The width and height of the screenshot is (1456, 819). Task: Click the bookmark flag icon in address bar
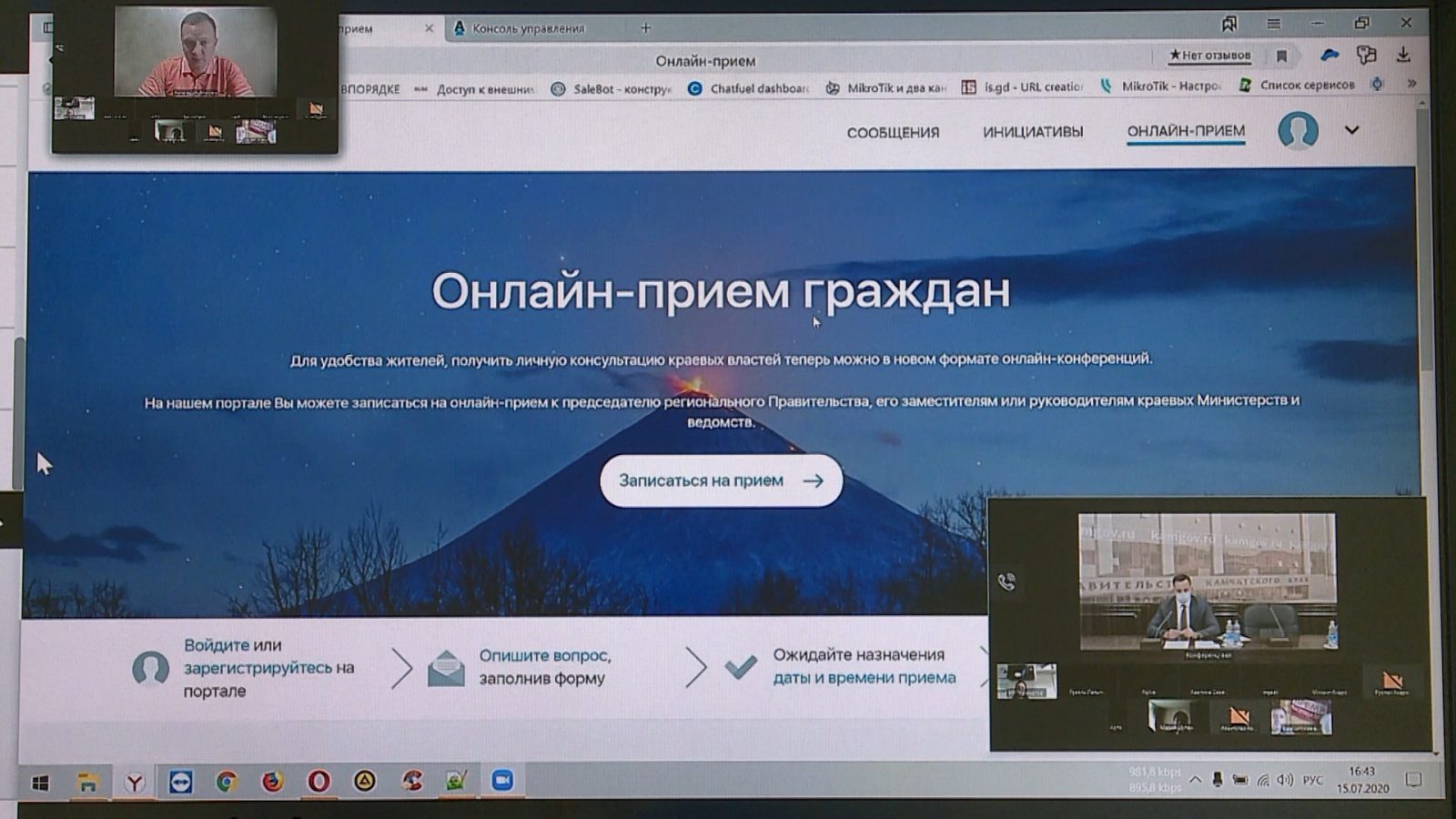[1281, 56]
